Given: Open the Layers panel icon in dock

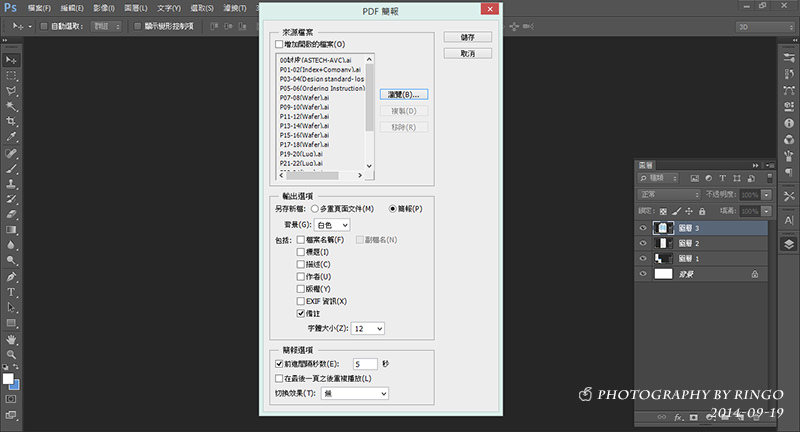Looking at the screenshot, I should (x=789, y=244).
